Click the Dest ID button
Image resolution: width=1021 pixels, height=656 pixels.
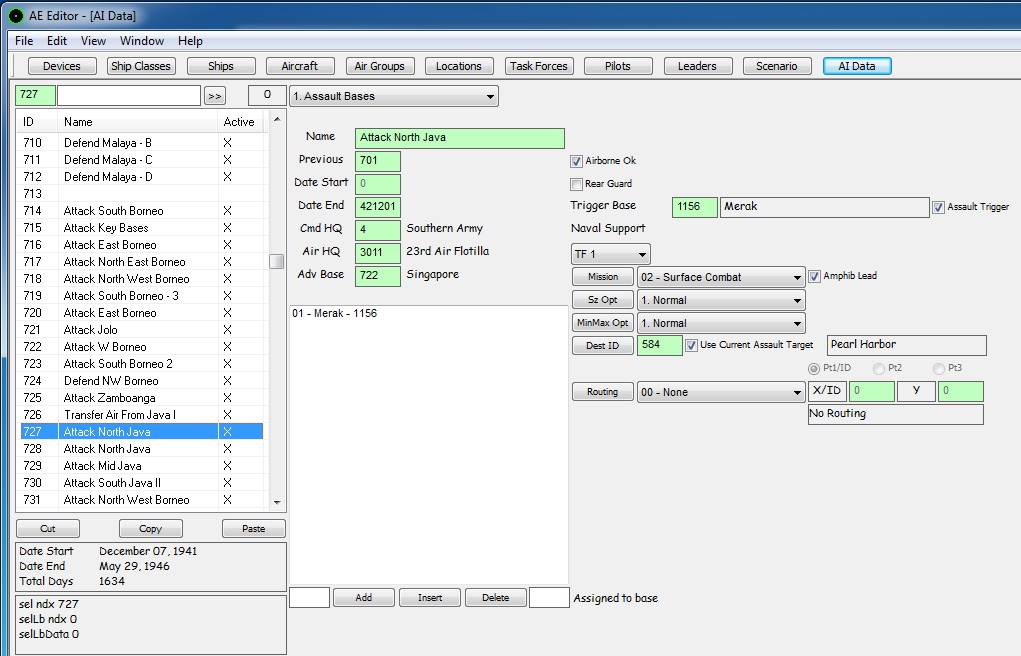point(603,345)
